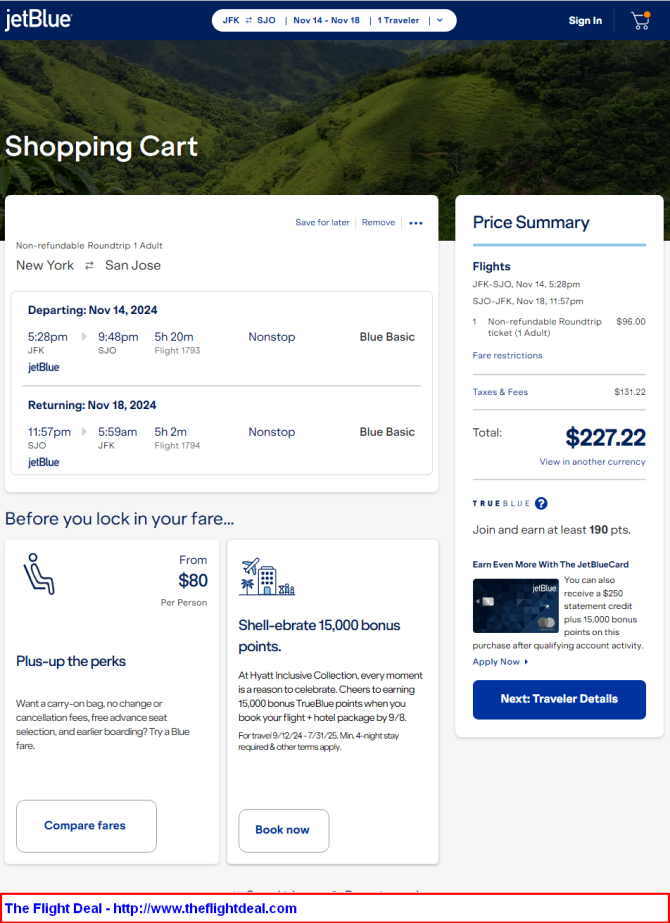Click the TrueBlue logo text
670x923 pixels.
click(501, 503)
